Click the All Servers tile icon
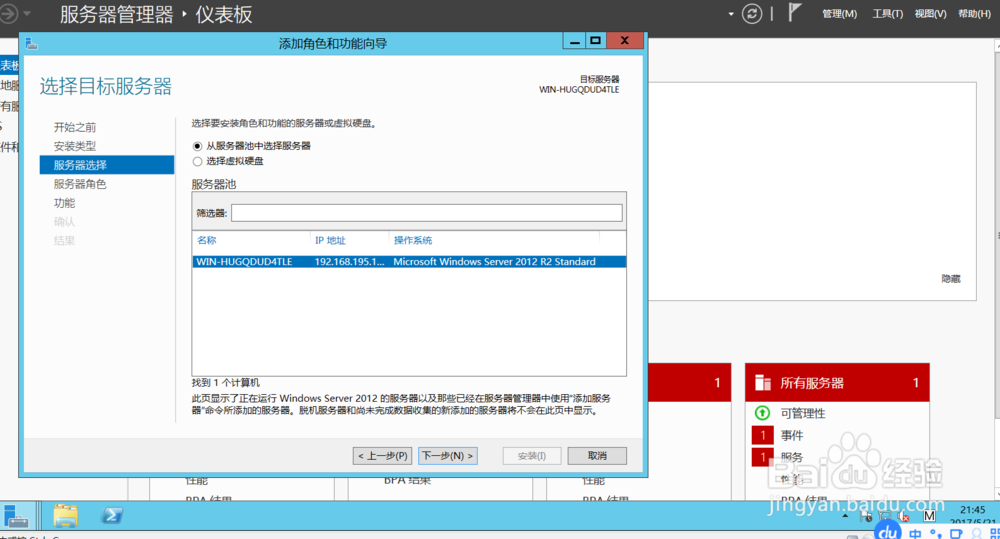Image resolution: width=1000 pixels, height=539 pixels. (763, 383)
